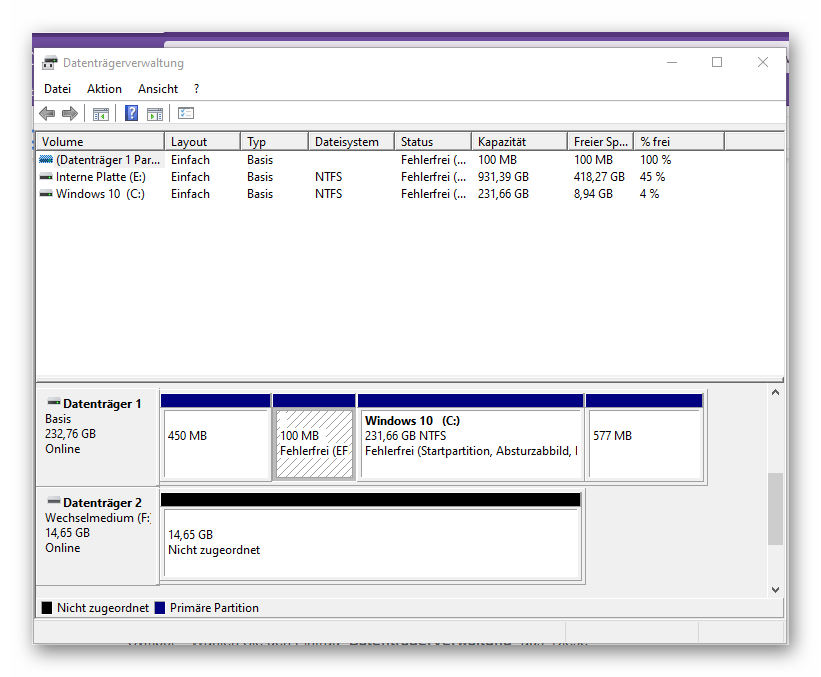Sort by Status column header
This screenshot has height=677, width=821.
click(433, 141)
